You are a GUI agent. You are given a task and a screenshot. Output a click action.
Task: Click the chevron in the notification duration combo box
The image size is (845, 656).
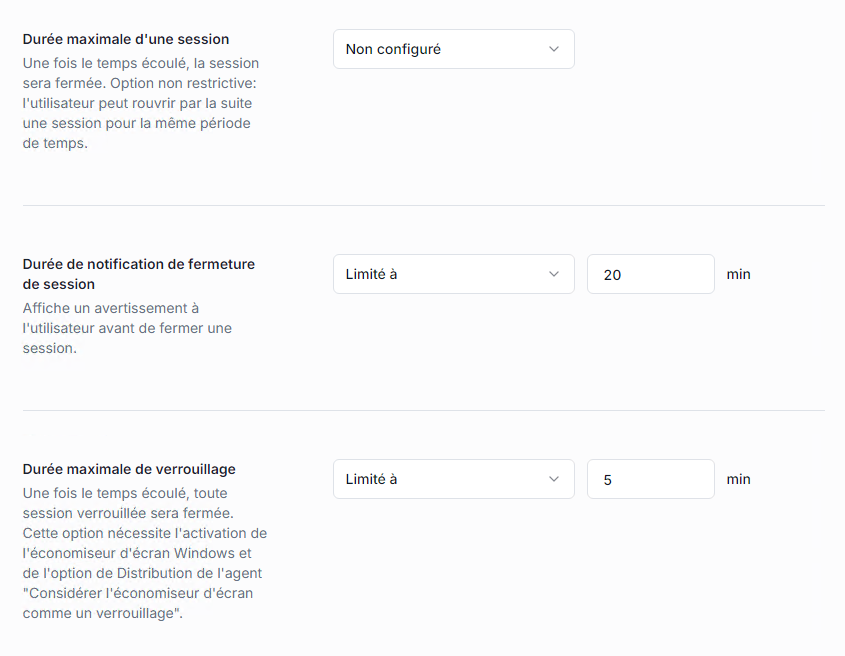(555, 274)
